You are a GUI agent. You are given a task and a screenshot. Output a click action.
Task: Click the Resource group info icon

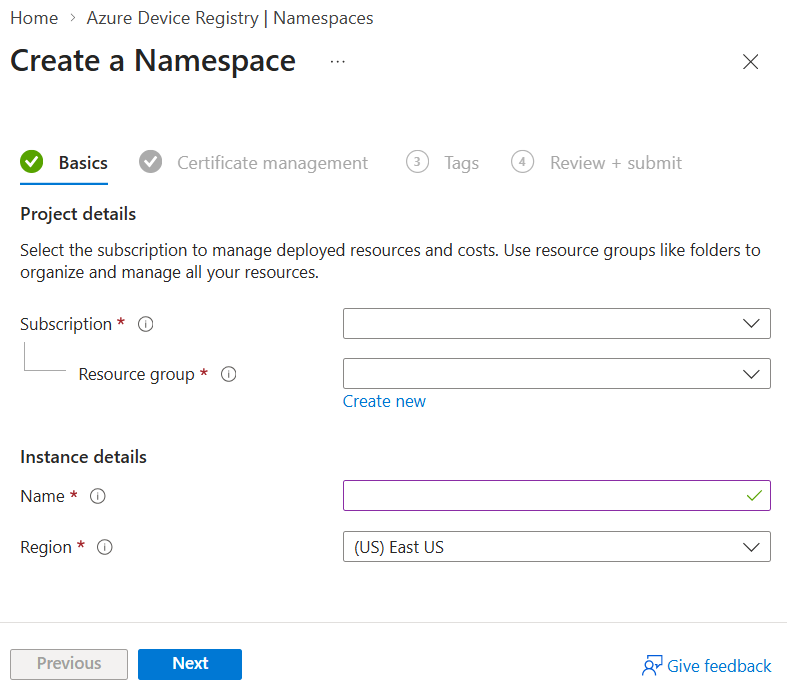pos(228,374)
